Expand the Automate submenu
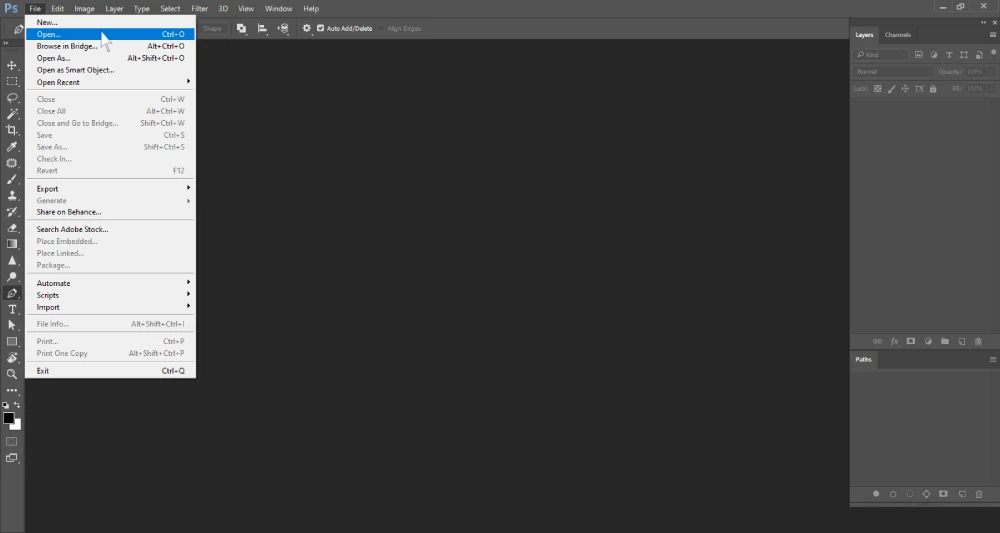 tap(110, 283)
